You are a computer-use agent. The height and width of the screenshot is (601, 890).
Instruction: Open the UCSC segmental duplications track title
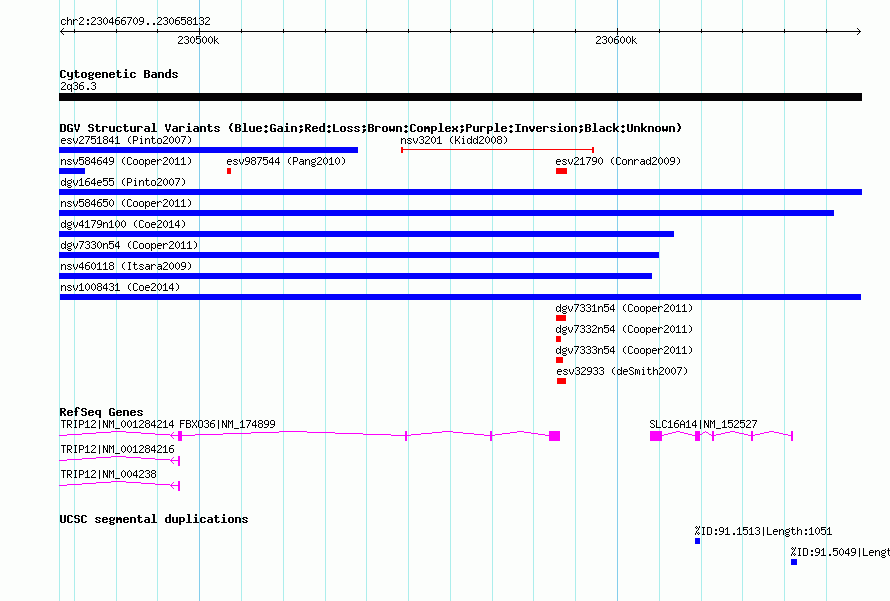[154, 519]
